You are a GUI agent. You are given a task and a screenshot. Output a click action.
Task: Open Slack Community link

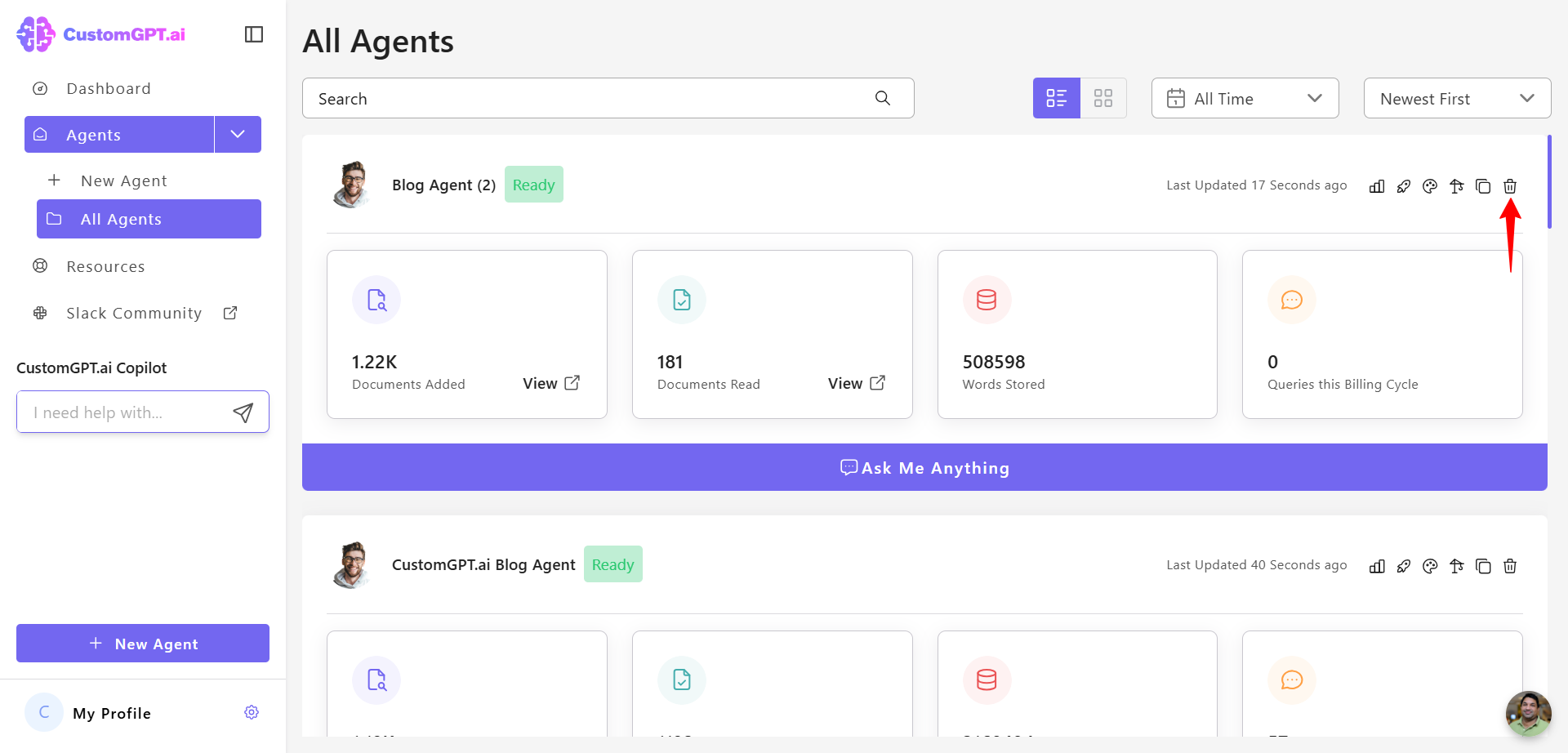pos(134,313)
